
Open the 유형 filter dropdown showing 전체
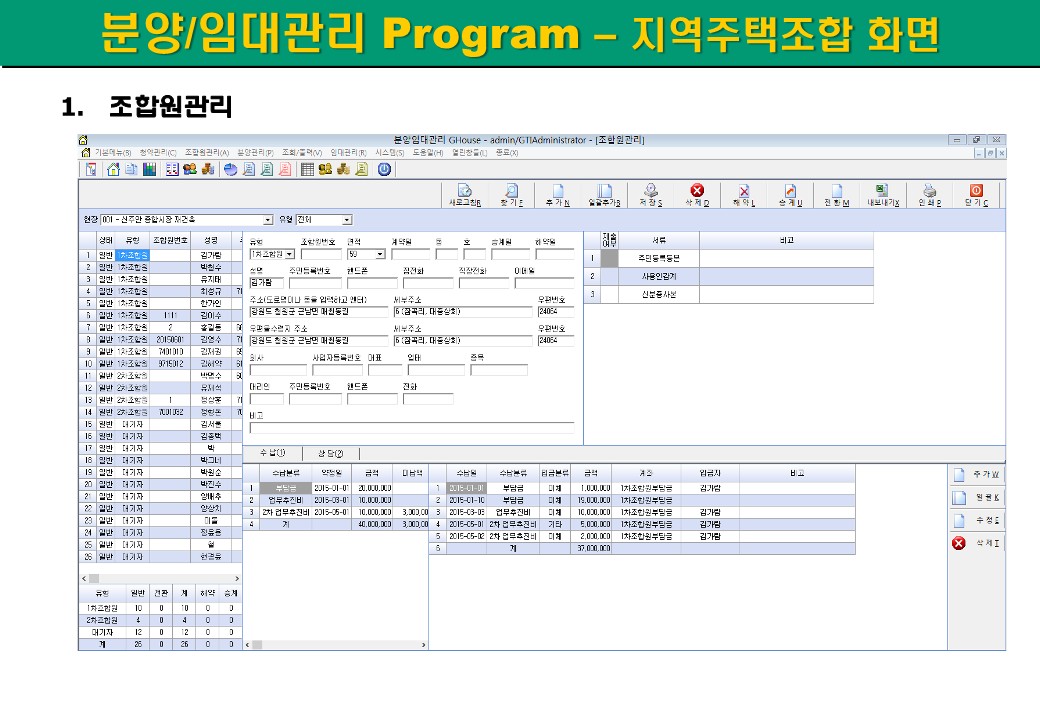[347, 219]
